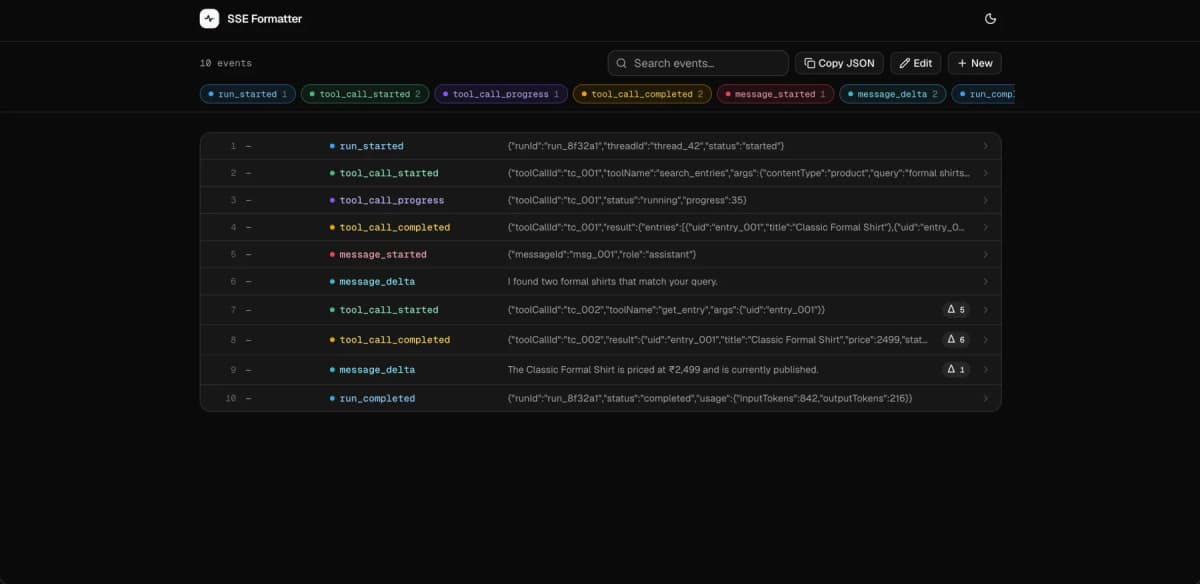
Task: Expand row 7 tool_call_started chevron
Action: tap(985, 310)
